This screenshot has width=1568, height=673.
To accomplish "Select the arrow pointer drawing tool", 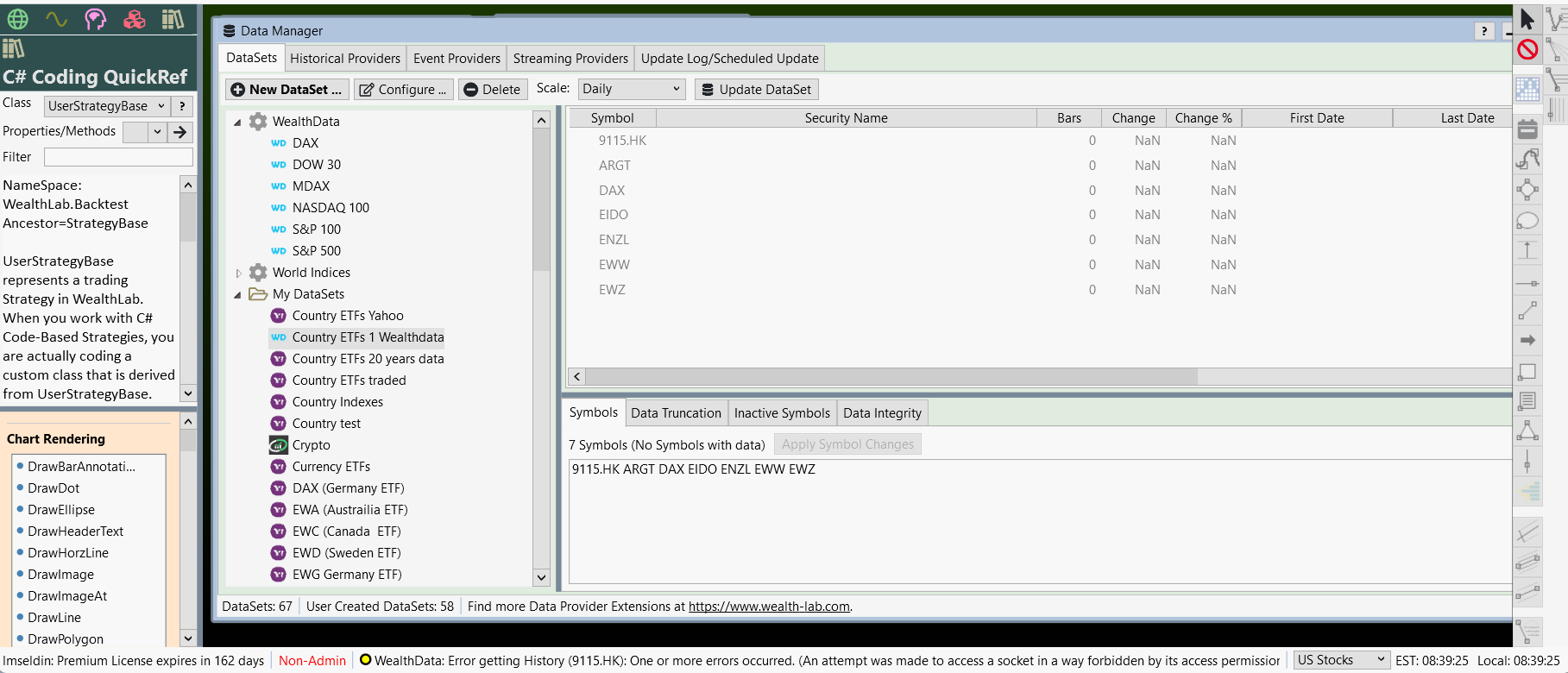I will point(1527,19).
